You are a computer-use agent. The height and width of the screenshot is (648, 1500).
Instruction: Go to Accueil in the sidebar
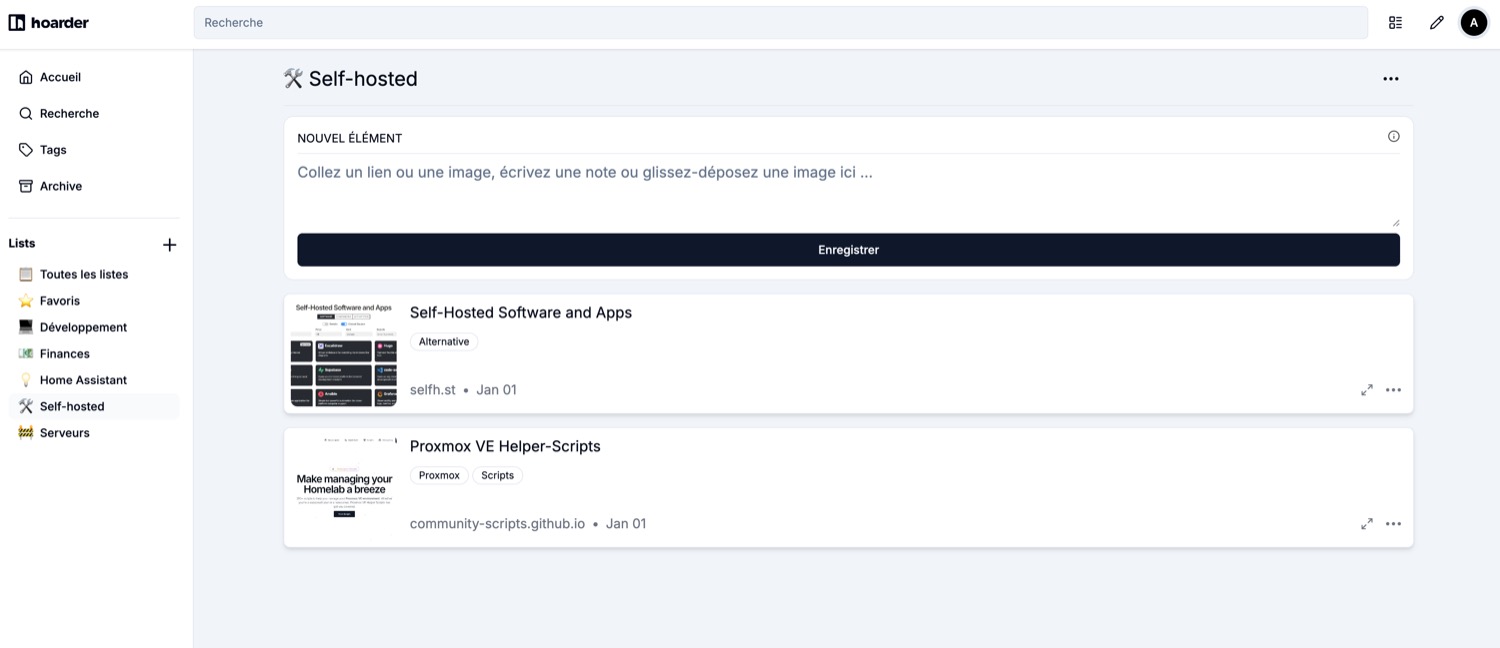coord(60,77)
